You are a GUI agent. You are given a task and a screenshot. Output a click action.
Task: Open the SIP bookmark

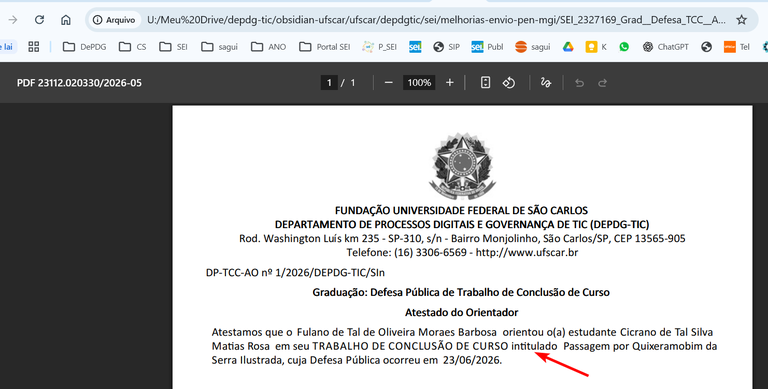click(446, 47)
